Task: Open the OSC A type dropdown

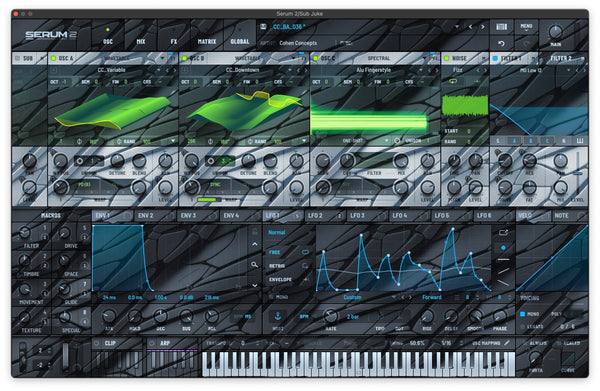Action: coord(163,58)
